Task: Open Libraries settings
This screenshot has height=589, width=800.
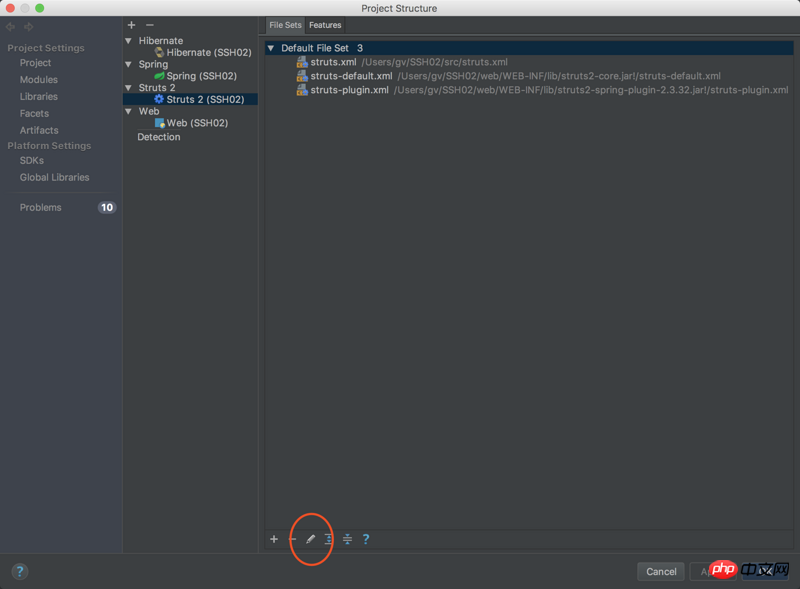Action: pos(39,96)
